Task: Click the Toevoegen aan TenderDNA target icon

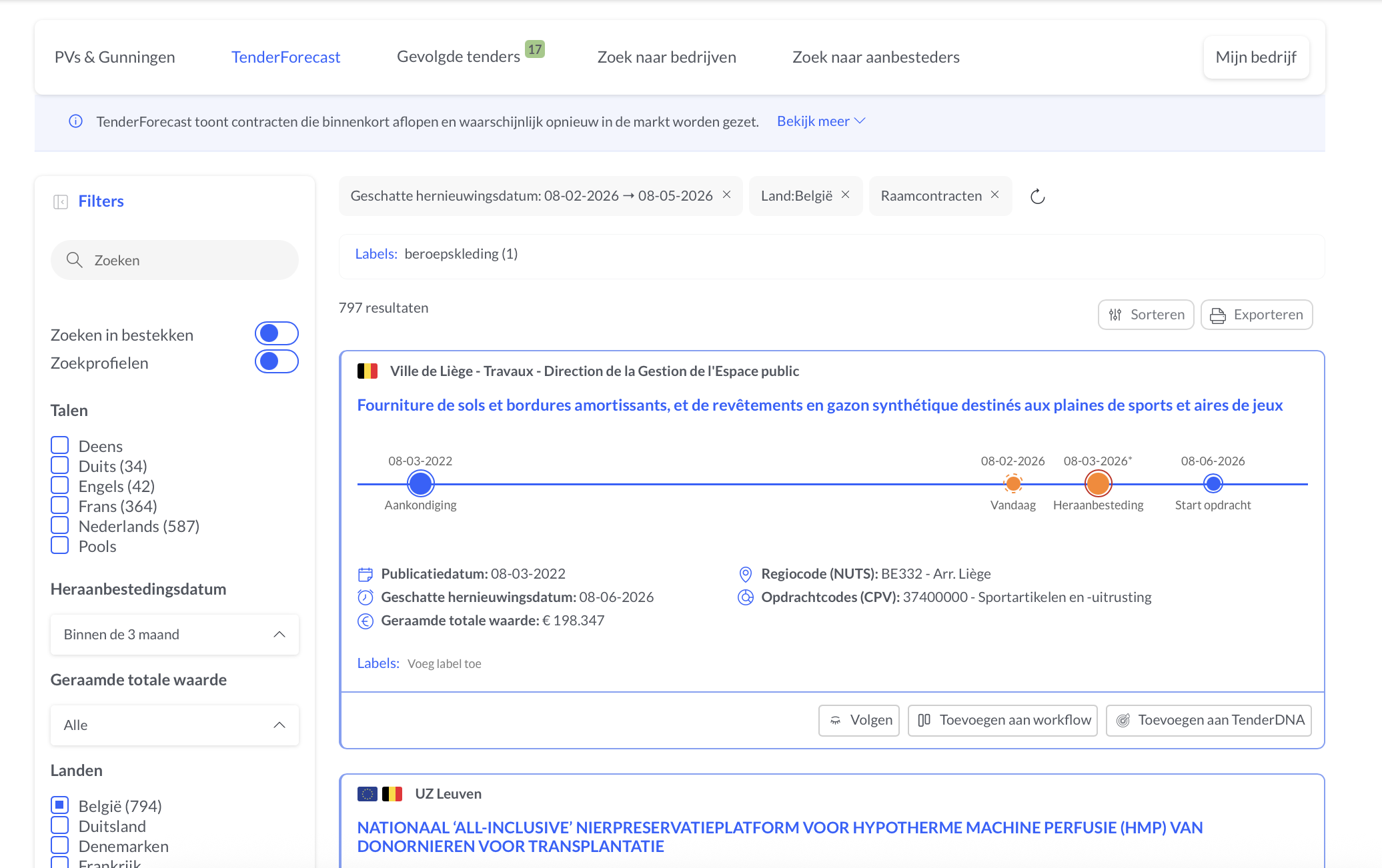Action: (x=1124, y=720)
